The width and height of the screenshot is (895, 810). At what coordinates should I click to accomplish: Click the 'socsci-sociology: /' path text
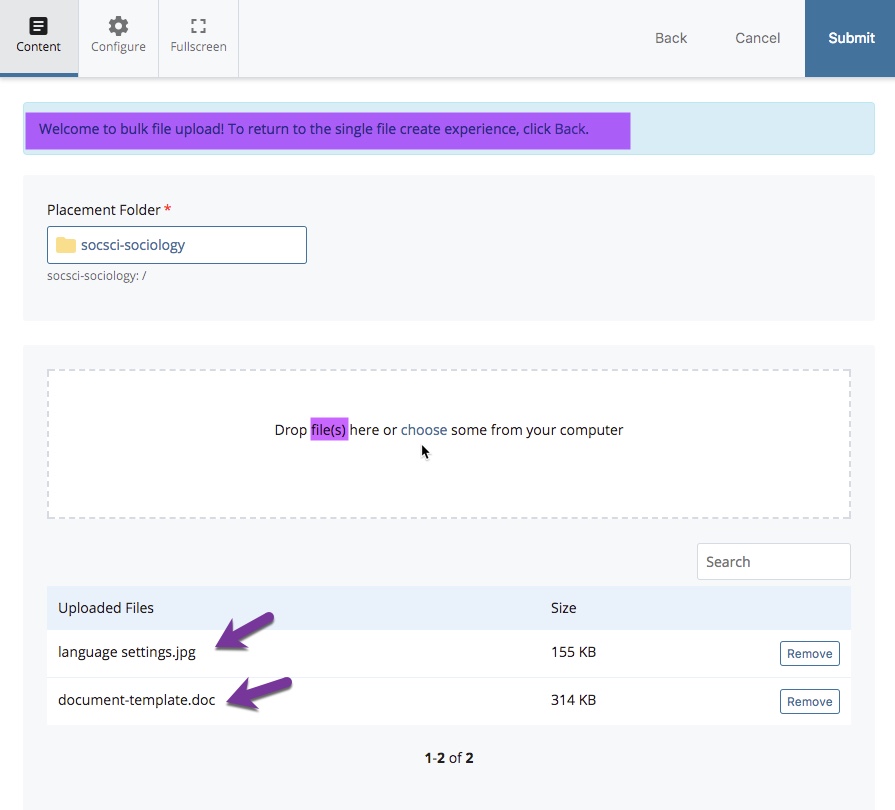pyautogui.click(x=96, y=276)
